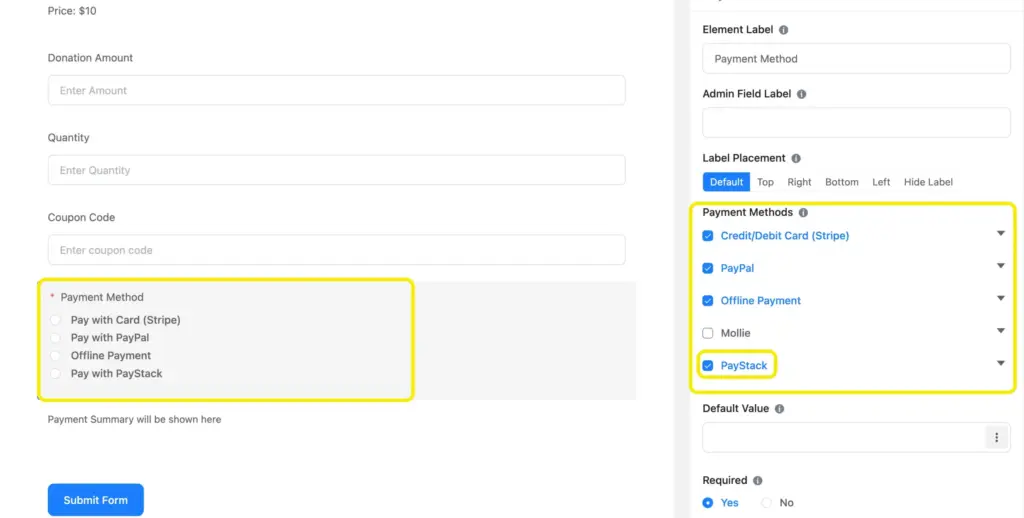This screenshot has height=518, width=1024.
Task: Select Top label placement
Action: [765, 182]
